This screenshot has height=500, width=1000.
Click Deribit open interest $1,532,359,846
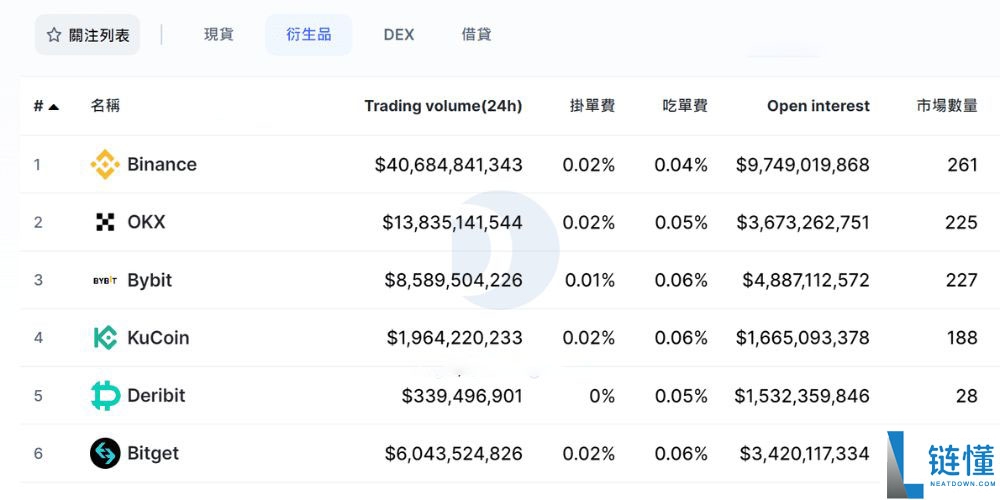pyautogui.click(x=802, y=395)
